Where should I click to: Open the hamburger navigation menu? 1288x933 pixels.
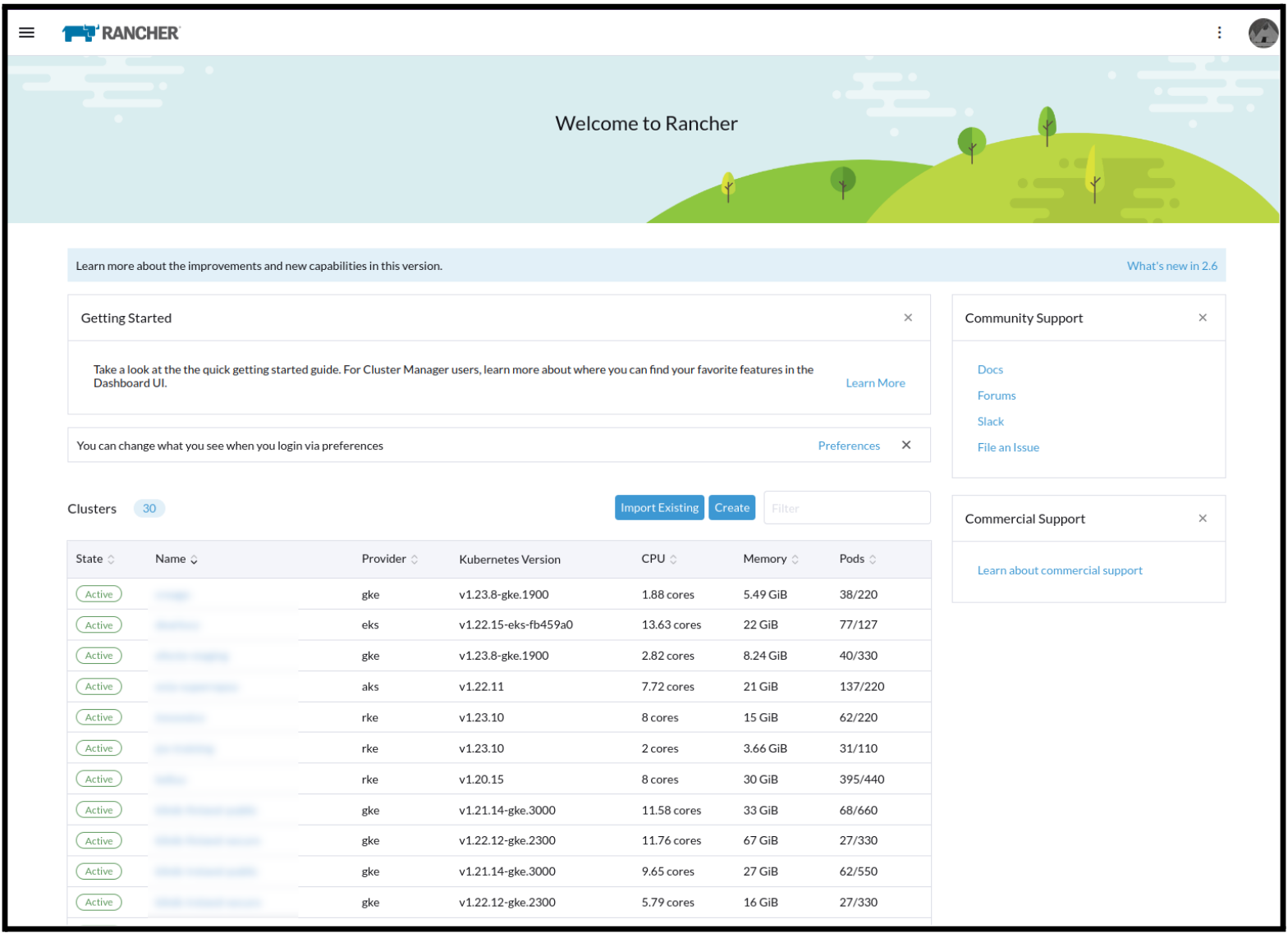pos(26,33)
